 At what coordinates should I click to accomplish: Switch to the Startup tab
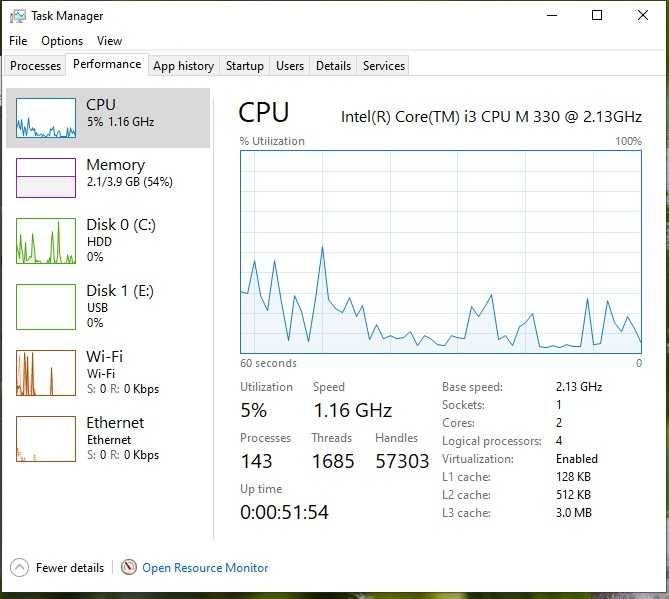(x=244, y=66)
